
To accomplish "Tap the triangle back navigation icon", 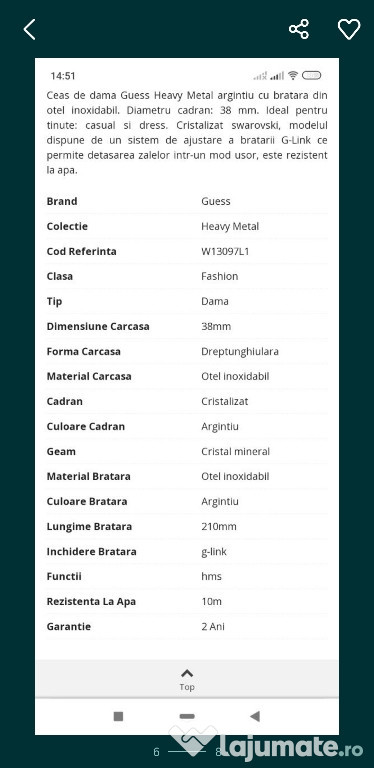I will [255, 716].
